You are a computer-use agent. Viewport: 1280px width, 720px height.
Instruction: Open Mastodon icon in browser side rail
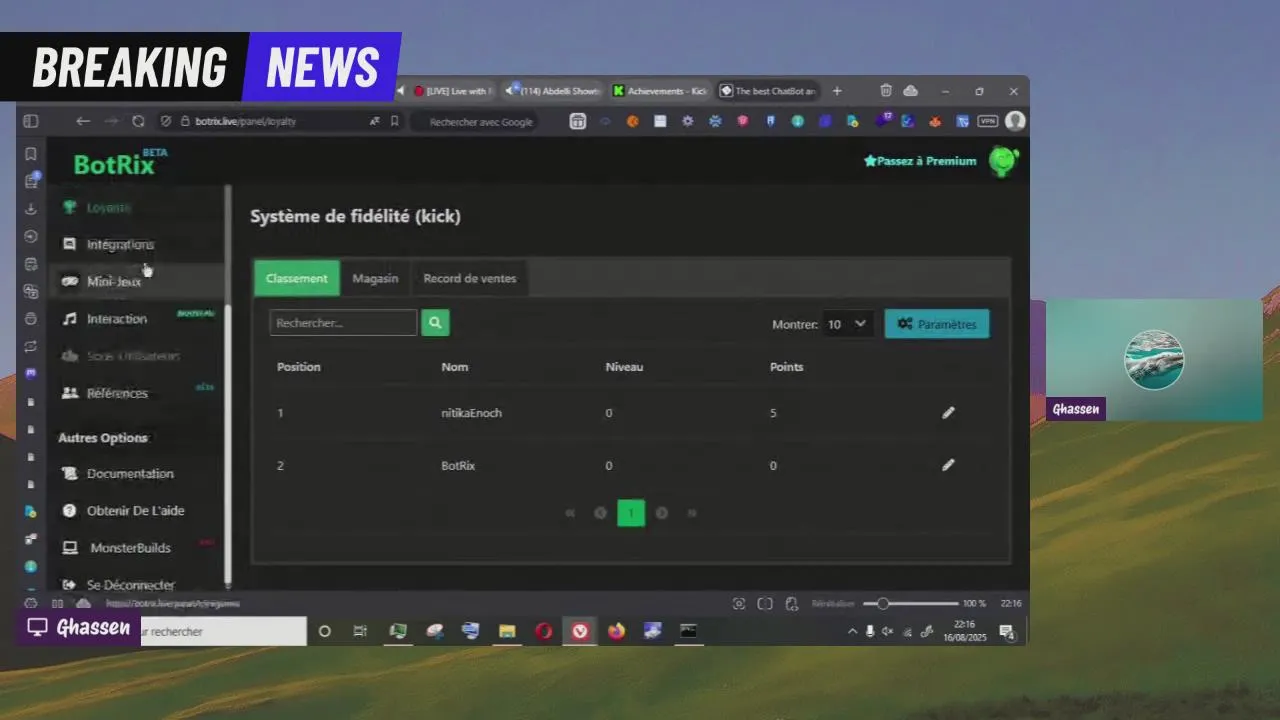(x=31, y=373)
